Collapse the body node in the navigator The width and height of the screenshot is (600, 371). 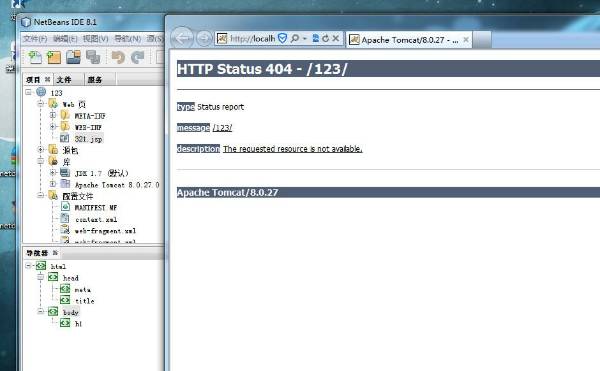click(x=41, y=312)
